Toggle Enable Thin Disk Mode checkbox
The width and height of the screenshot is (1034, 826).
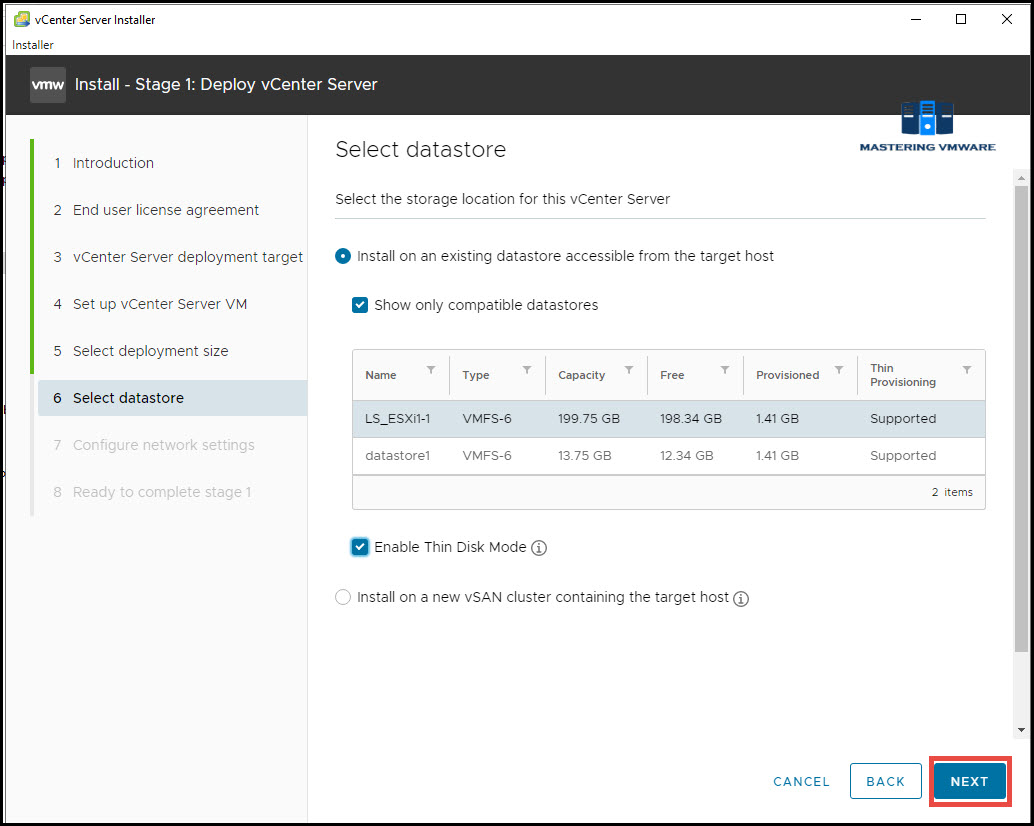[360, 547]
